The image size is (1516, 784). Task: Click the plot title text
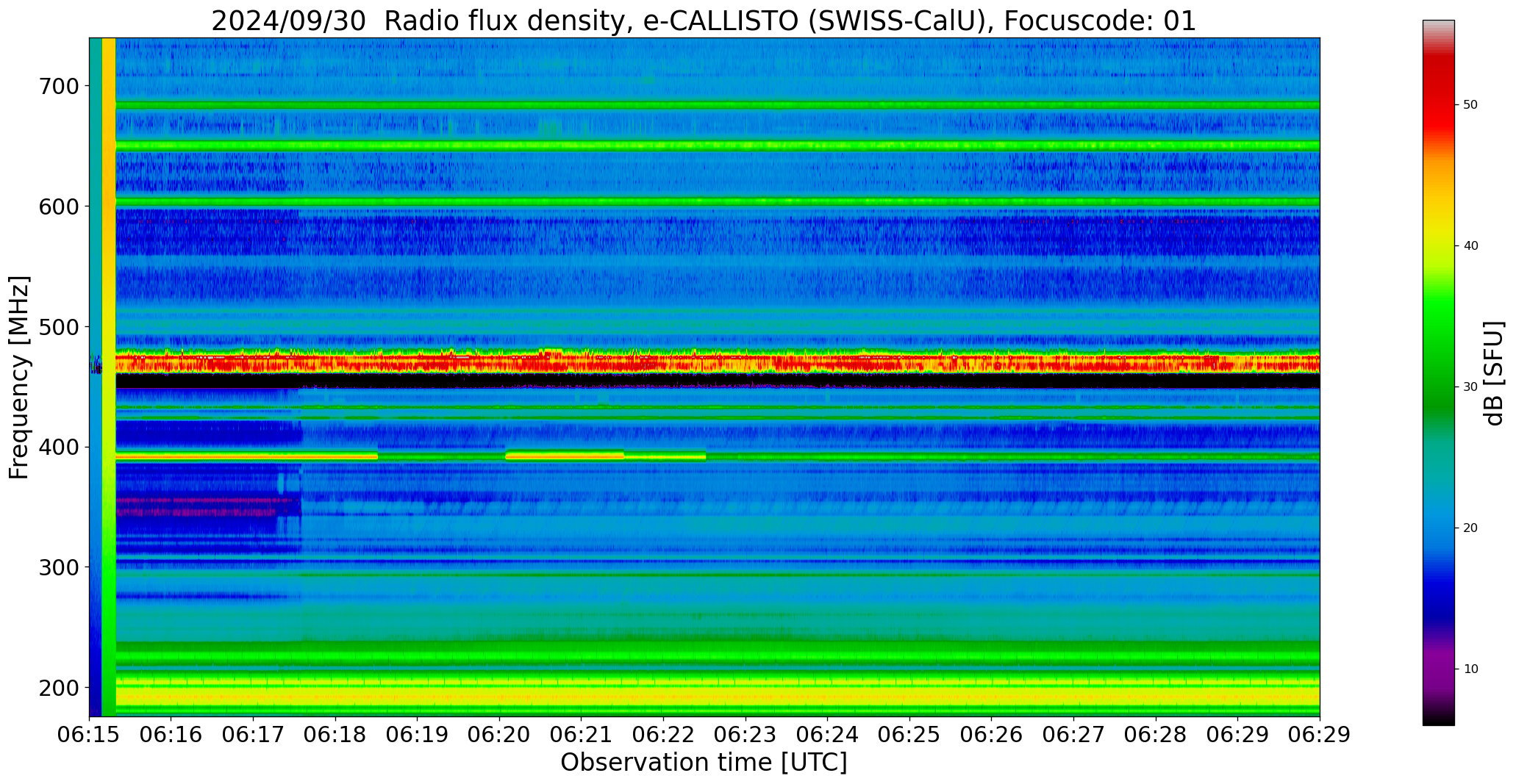point(704,21)
